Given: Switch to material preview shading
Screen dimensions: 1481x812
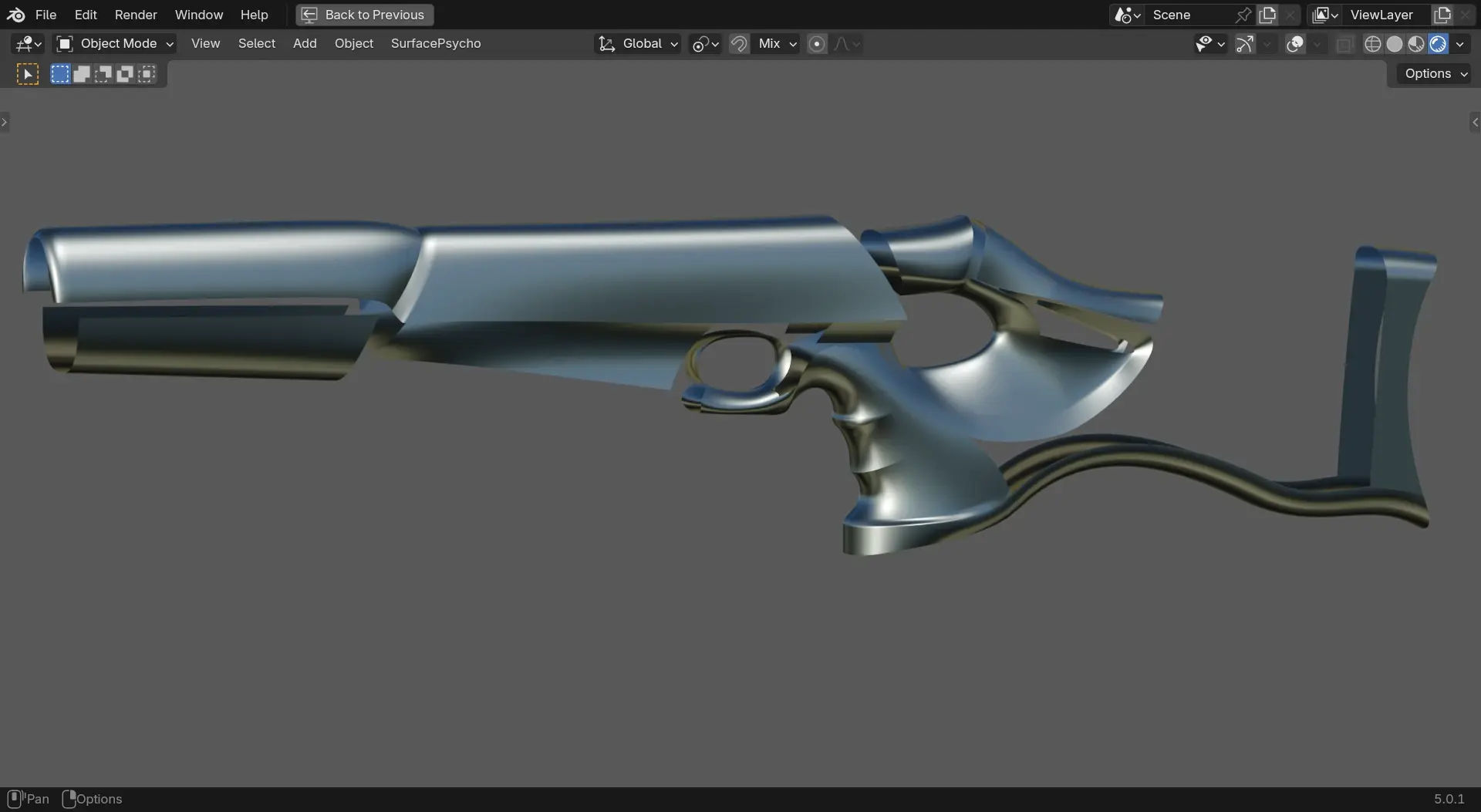Looking at the screenshot, I should (x=1415, y=44).
